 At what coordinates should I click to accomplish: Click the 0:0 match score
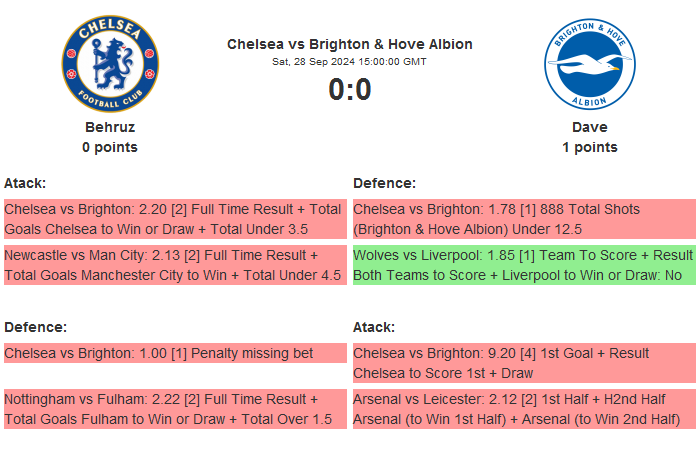pyautogui.click(x=350, y=90)
